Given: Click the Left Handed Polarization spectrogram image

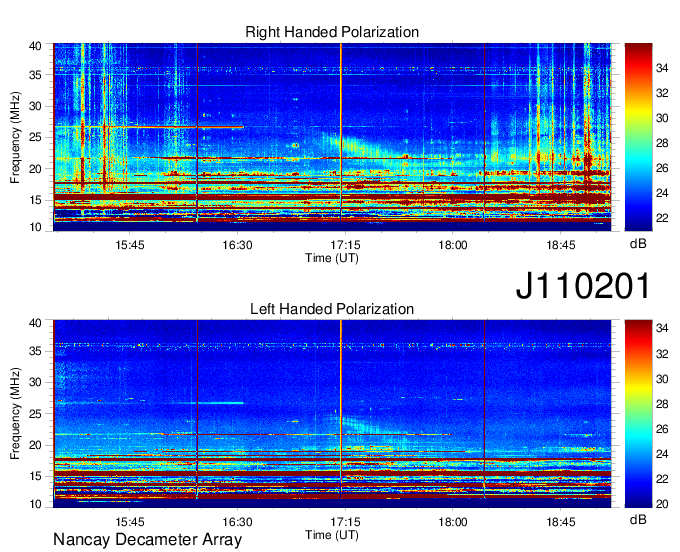Looking at the screenshot, I should 332,414.
